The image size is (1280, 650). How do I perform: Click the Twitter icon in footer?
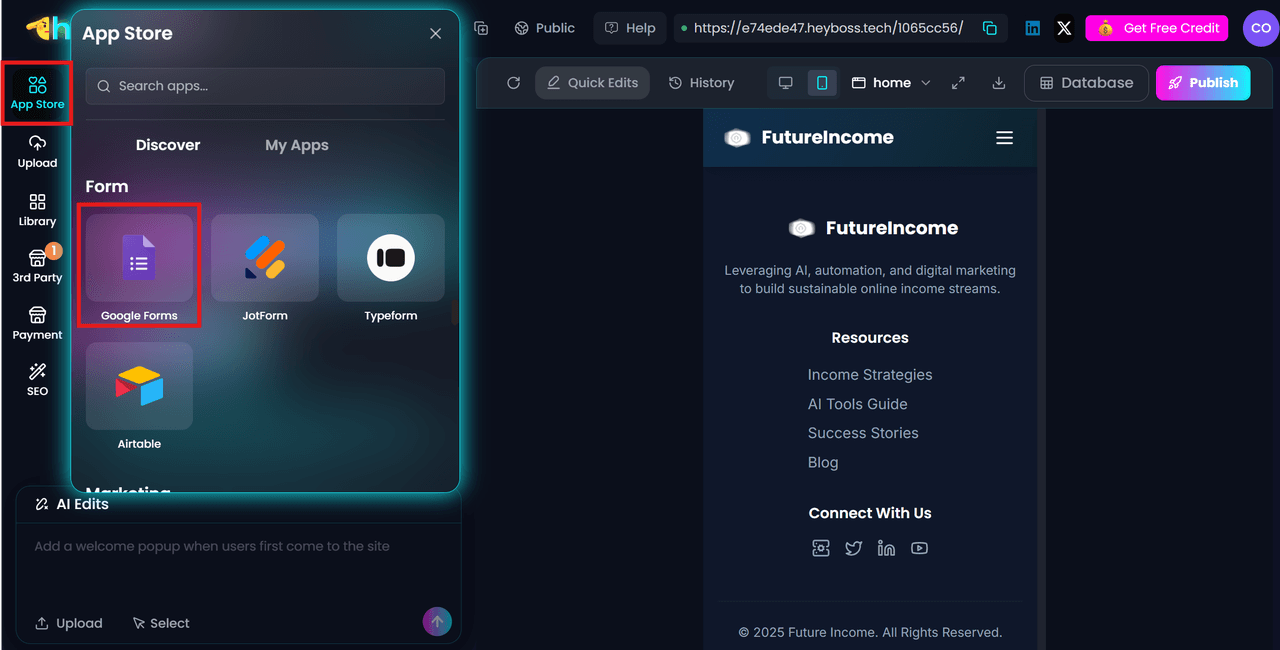(853, 548)
